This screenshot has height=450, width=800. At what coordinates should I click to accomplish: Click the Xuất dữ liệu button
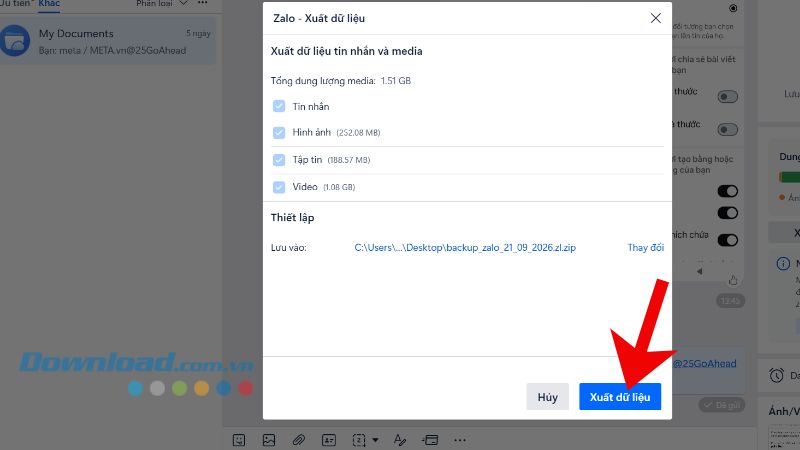tap(620, 396)
